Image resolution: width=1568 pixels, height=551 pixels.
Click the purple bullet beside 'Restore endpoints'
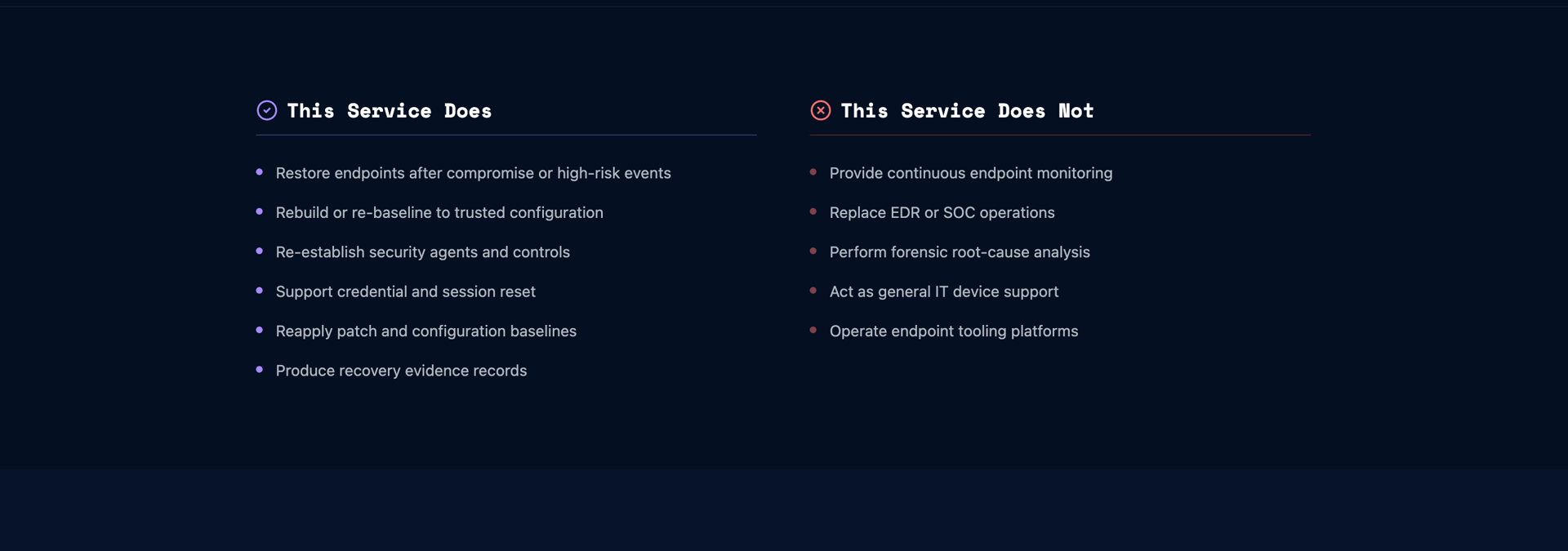pos(259,172)
